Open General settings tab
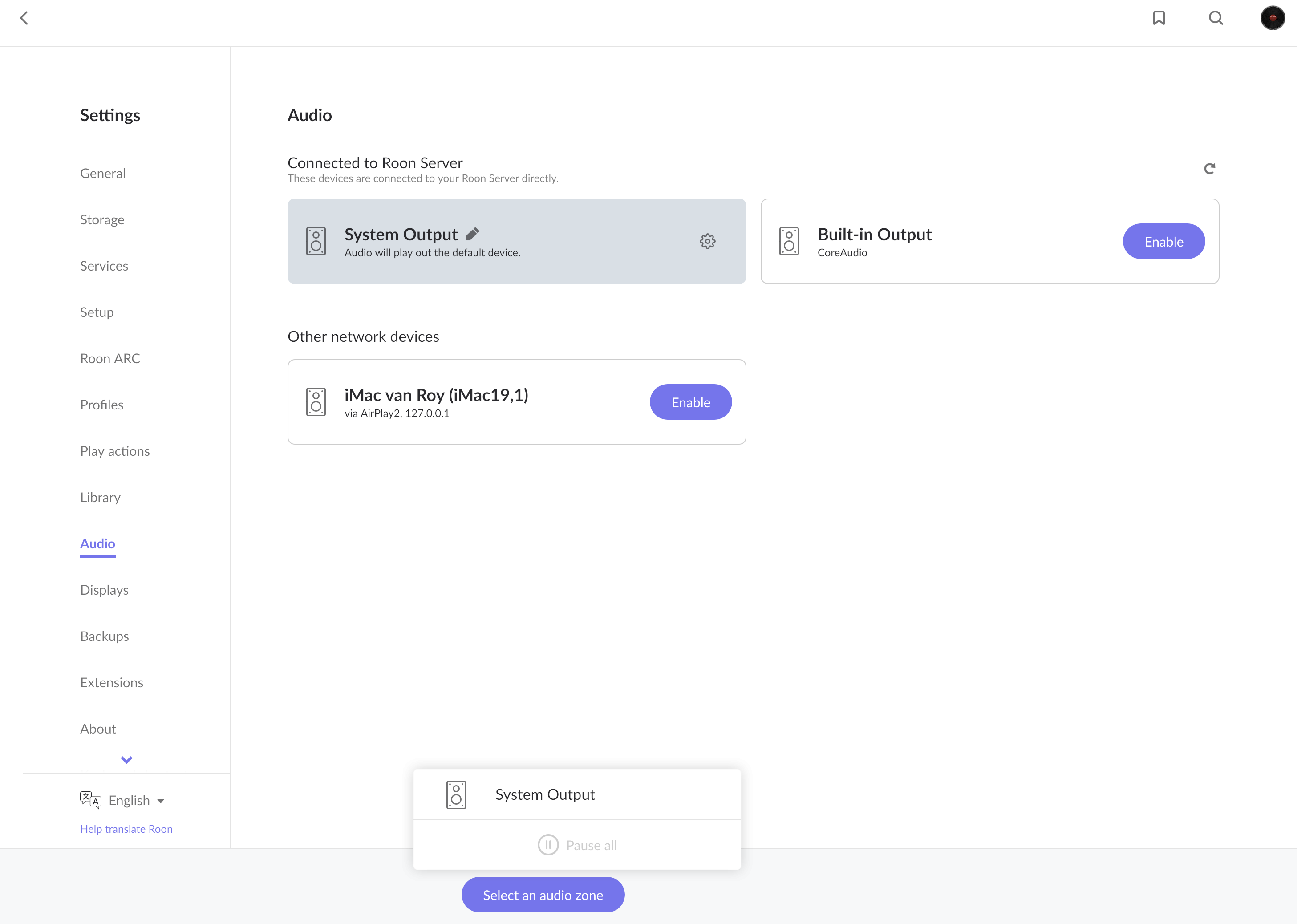1297x924 pixels. coord(103,173)
